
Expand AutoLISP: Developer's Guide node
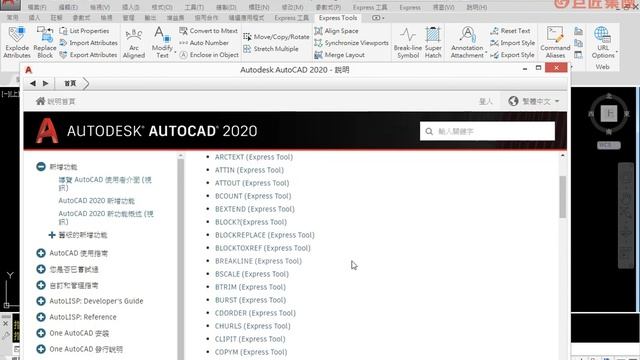[41, 301]
